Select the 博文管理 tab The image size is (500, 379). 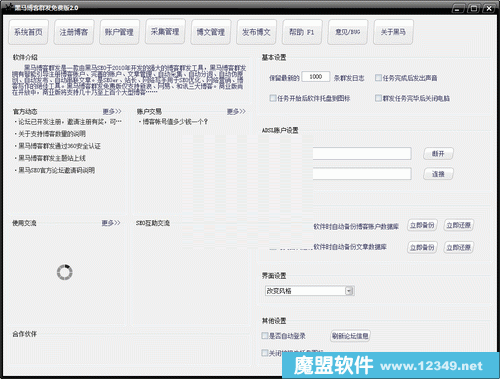click(211, 32)
